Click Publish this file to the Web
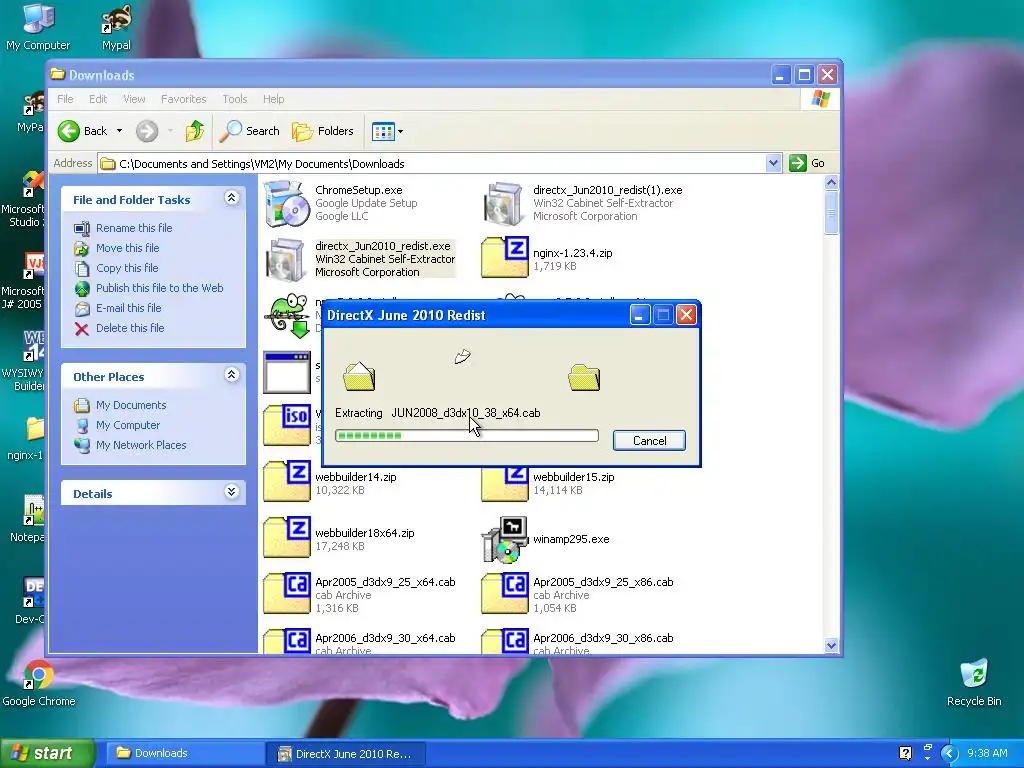Screen dimensions: 1024x768 click(x=159, y=288)
